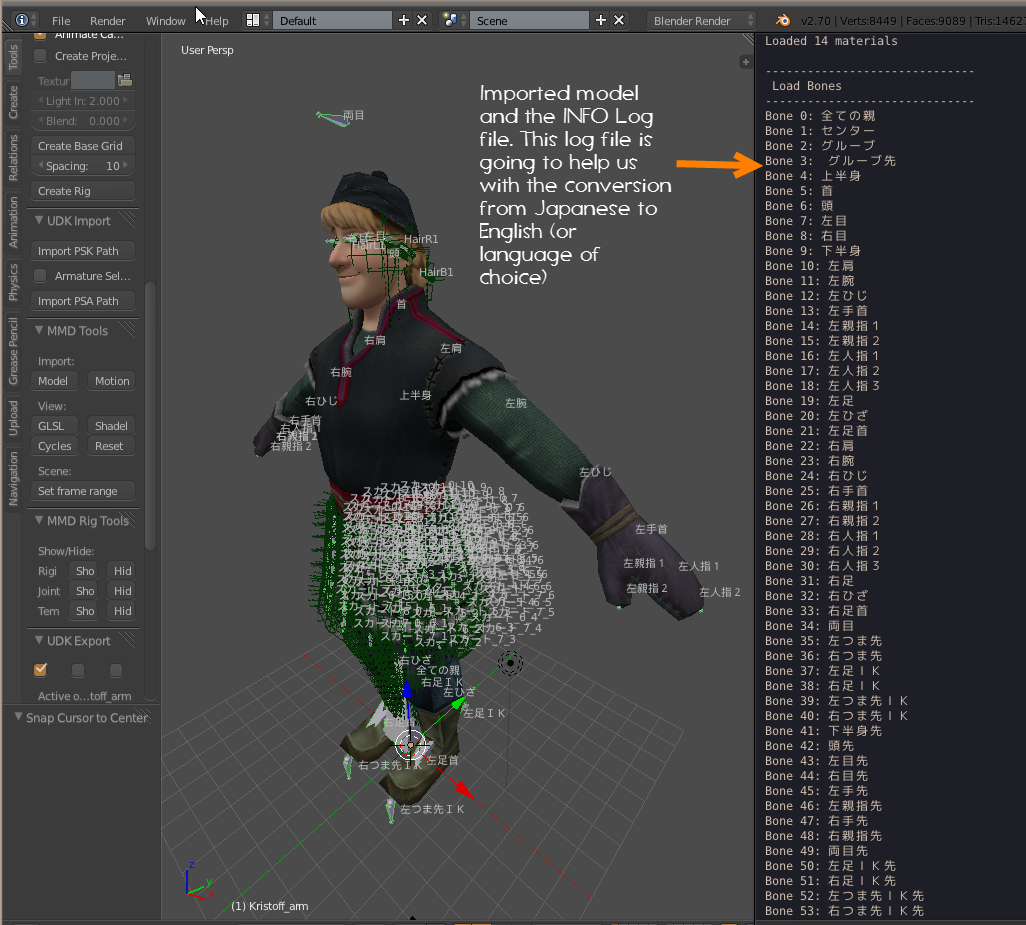This screenshot has width=1026, height=925.
Task: Click 'Loaded 14 materials' log line
Action: tap(831, 41)
